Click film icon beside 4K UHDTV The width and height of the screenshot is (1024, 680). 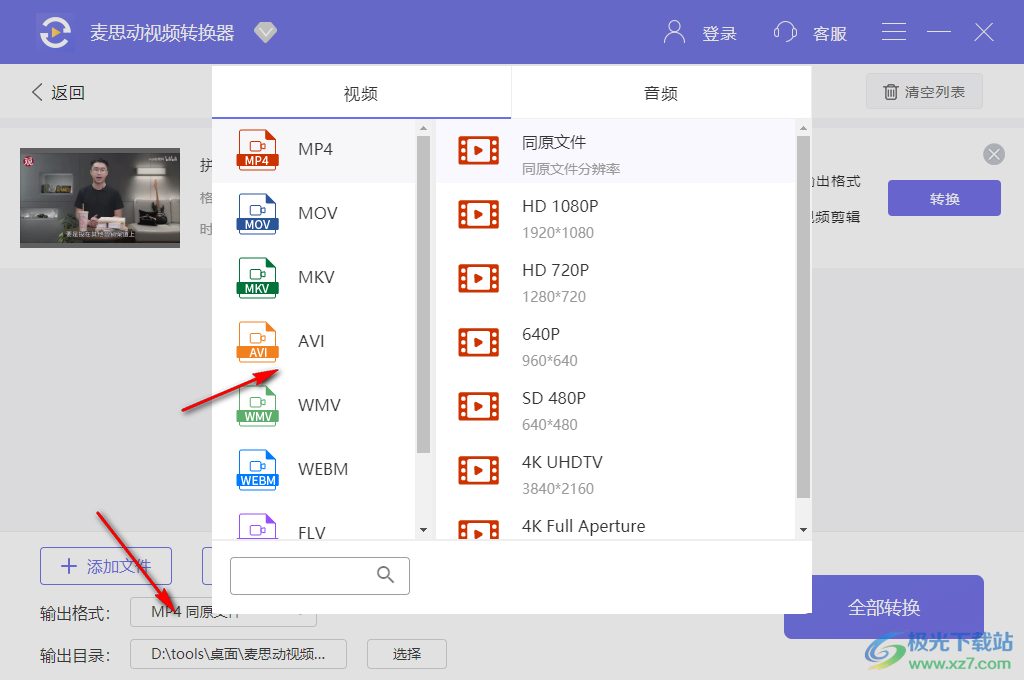(x=478, y=470)
